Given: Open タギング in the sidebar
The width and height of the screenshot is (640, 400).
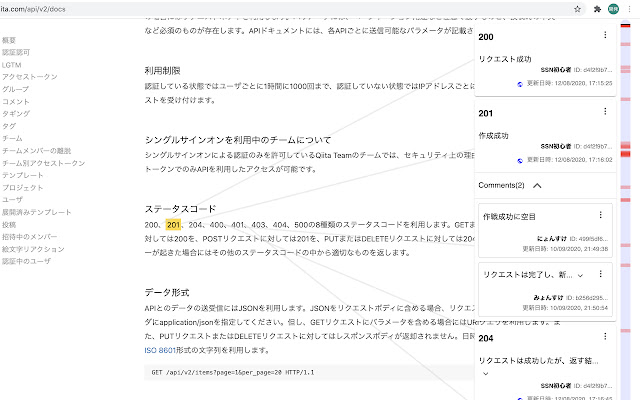Looking at the screenshot, I should tap(16, 113).
